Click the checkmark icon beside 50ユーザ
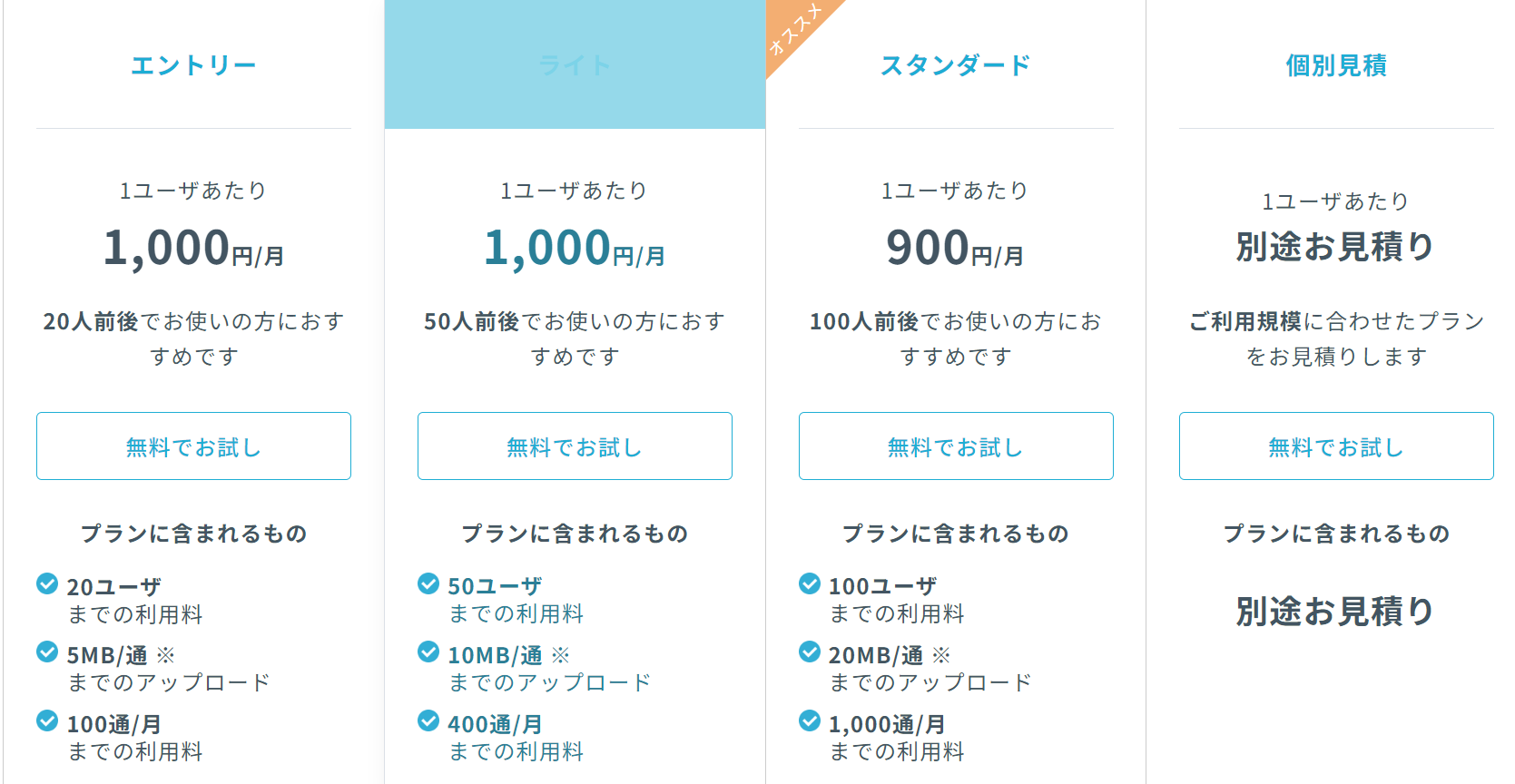The height and width of the screenshot is (784, 1515). click(428, 583)
